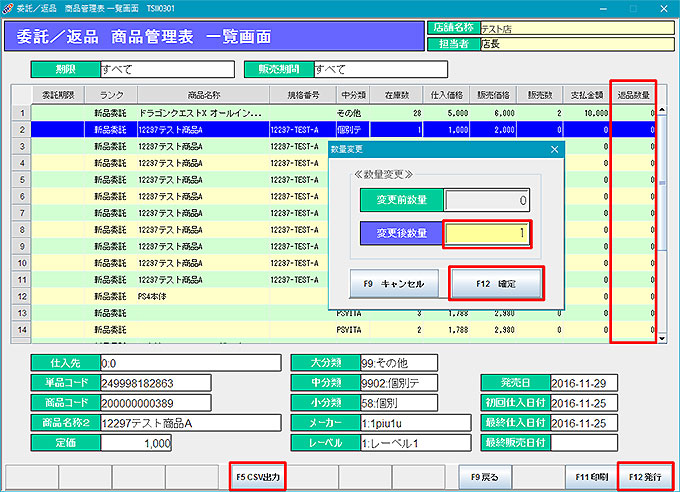Click the F9 キャンセル button
The width and height of the screenshot is (680, 492).
(394, 284)
